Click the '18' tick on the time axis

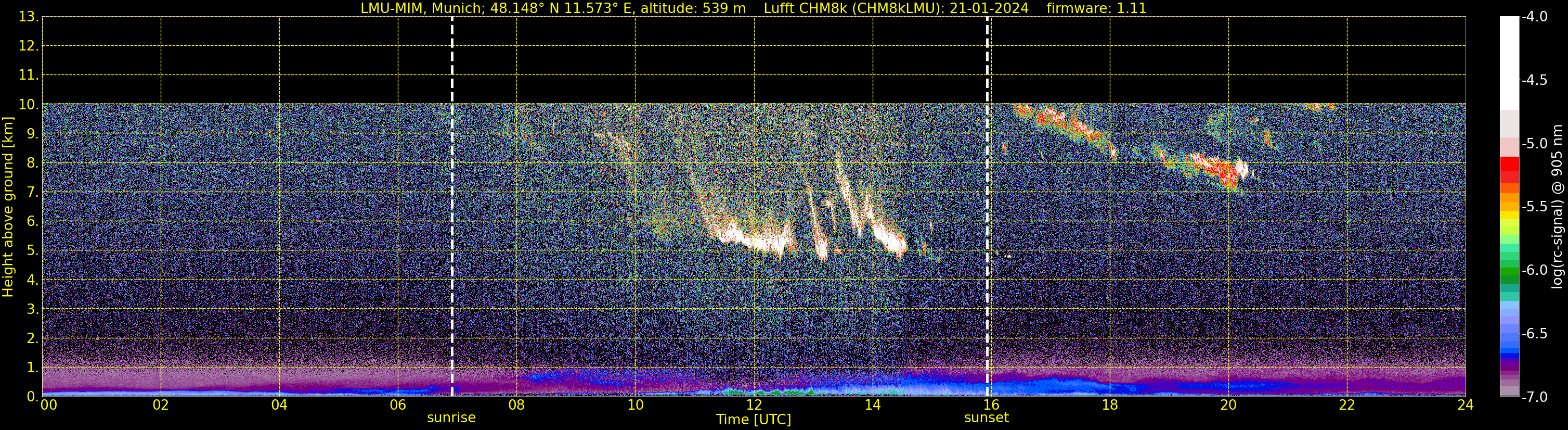(1110, 405)
